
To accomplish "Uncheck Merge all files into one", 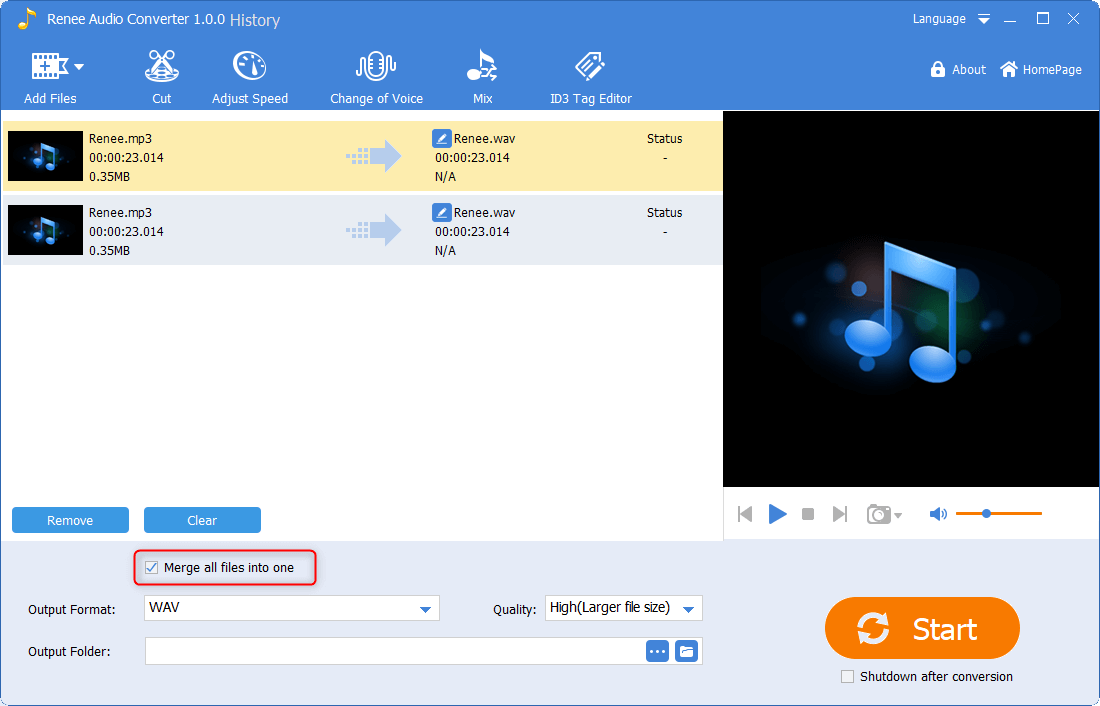I will click(x=152, y=568).
